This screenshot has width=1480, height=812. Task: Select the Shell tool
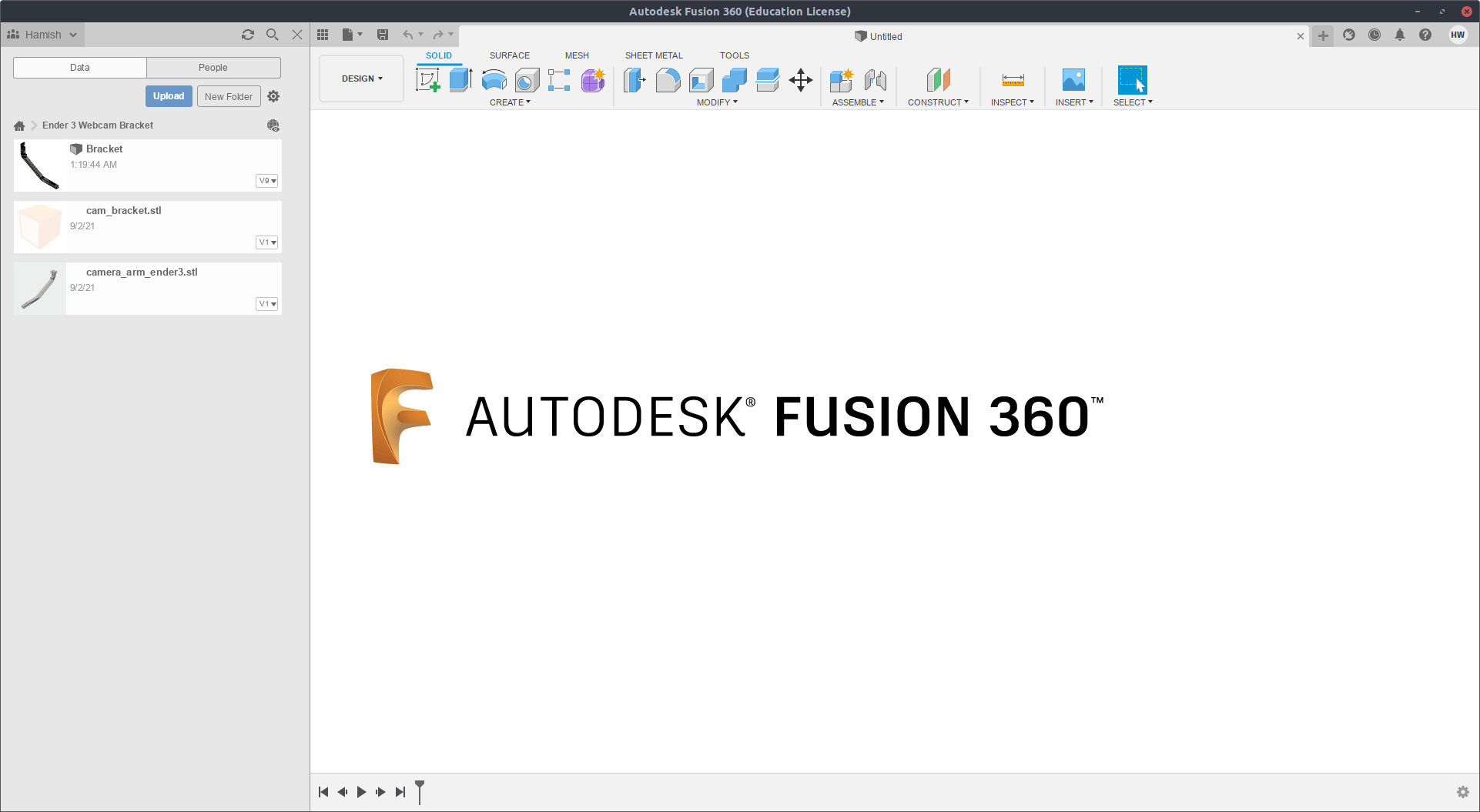point(701,80)
